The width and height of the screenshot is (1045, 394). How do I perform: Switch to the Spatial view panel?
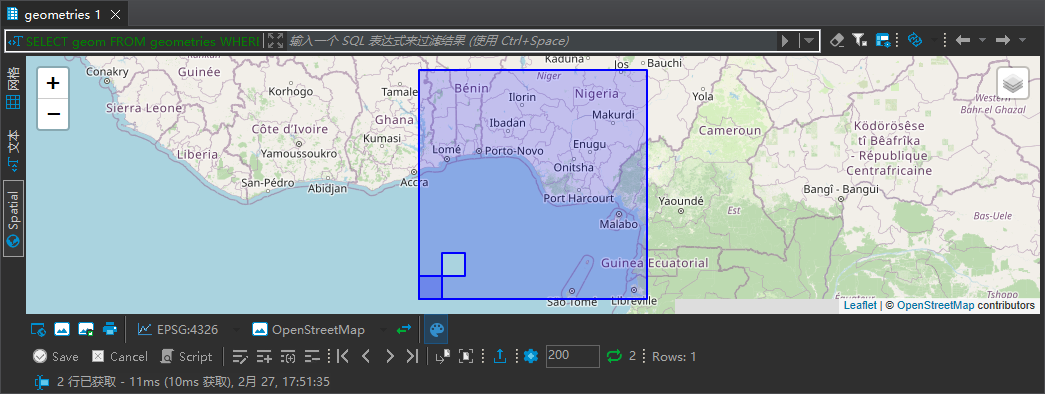click(x=13, y=218)
